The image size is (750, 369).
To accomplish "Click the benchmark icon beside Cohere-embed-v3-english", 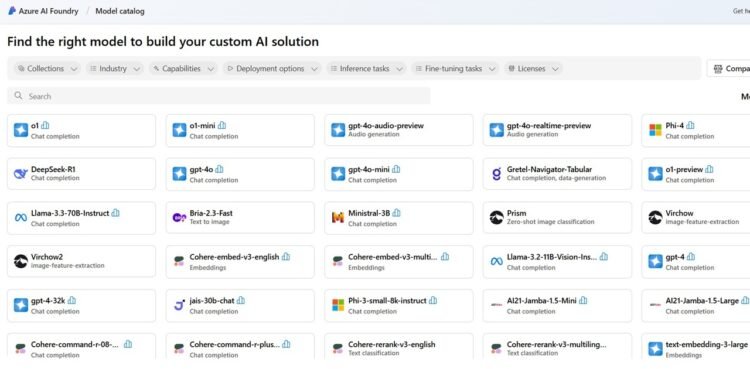I will coord(286,257).
